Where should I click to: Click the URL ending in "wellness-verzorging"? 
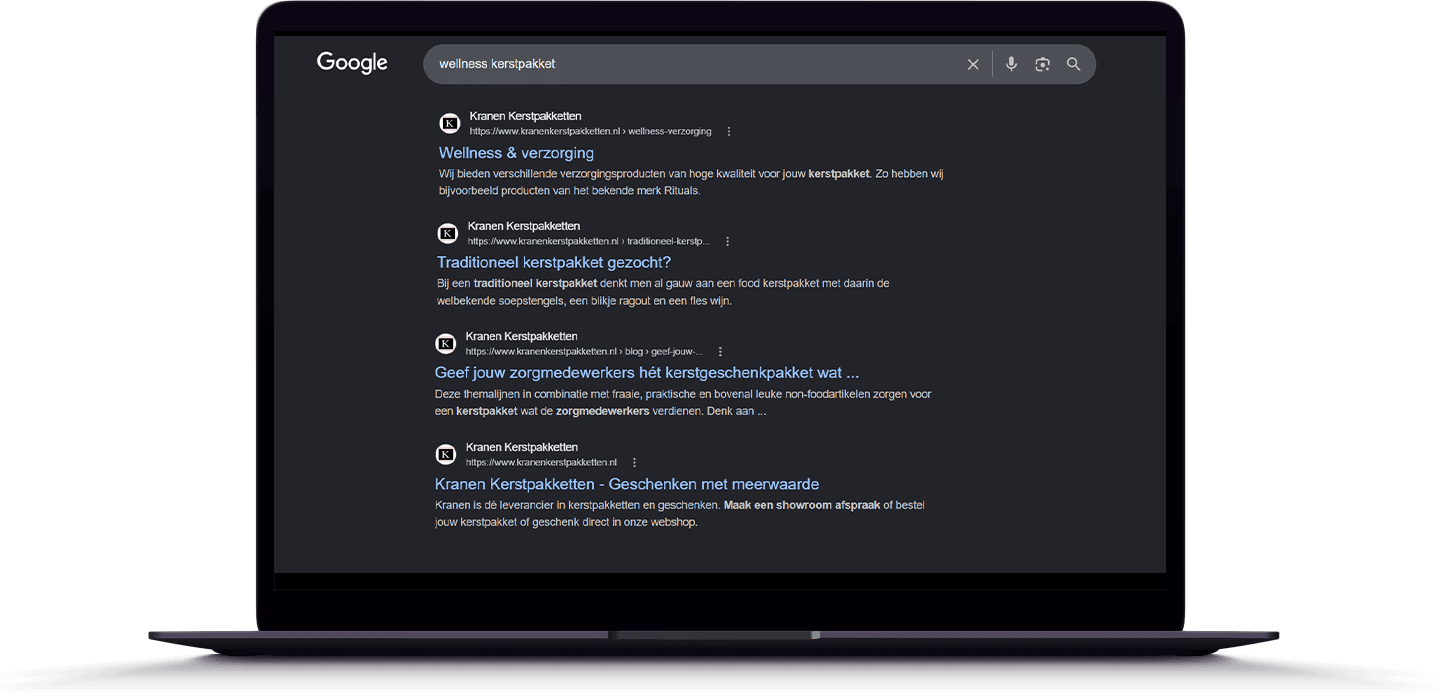591,131
